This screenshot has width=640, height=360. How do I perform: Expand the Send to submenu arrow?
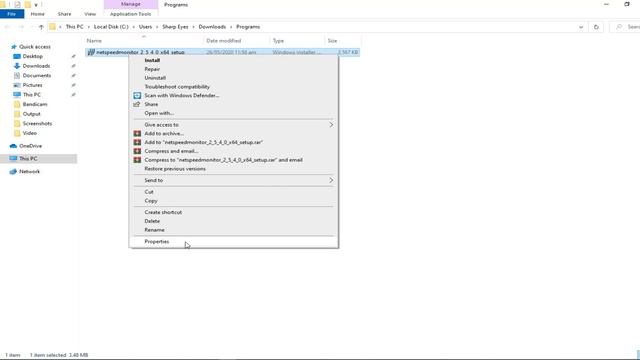coord(331,180)
